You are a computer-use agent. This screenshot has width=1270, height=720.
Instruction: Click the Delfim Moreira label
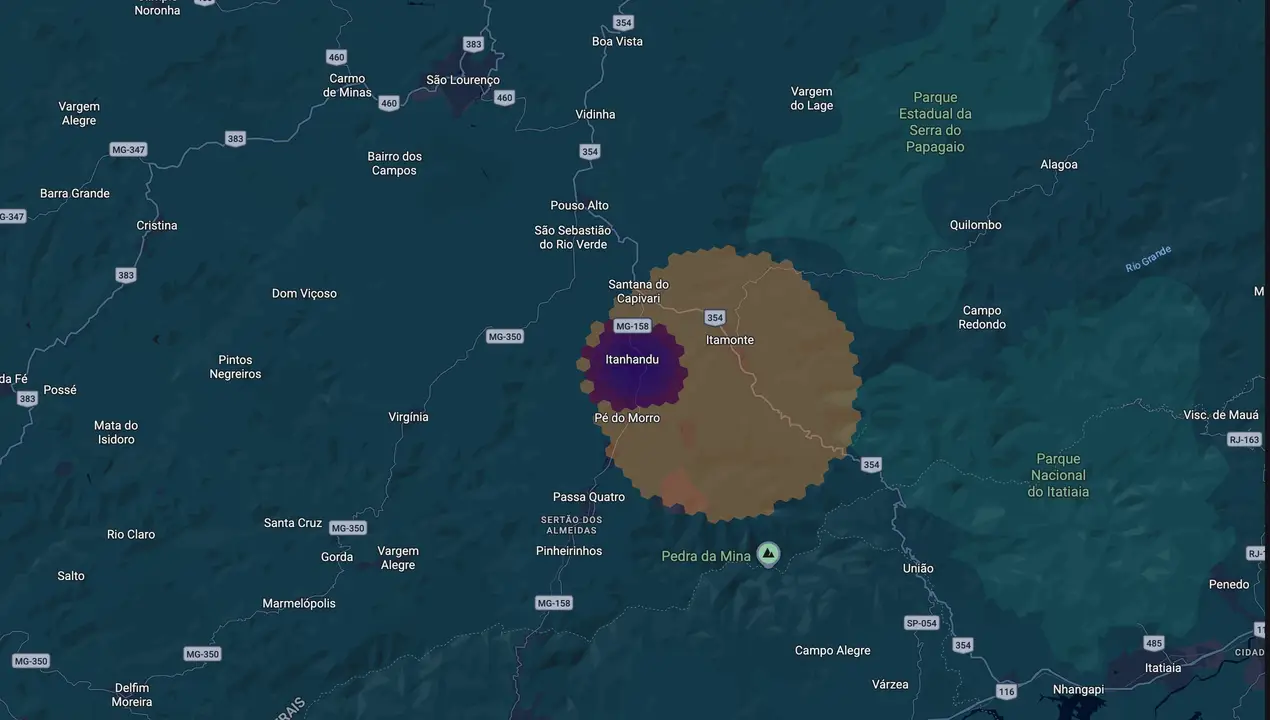(x=132, y=695)
